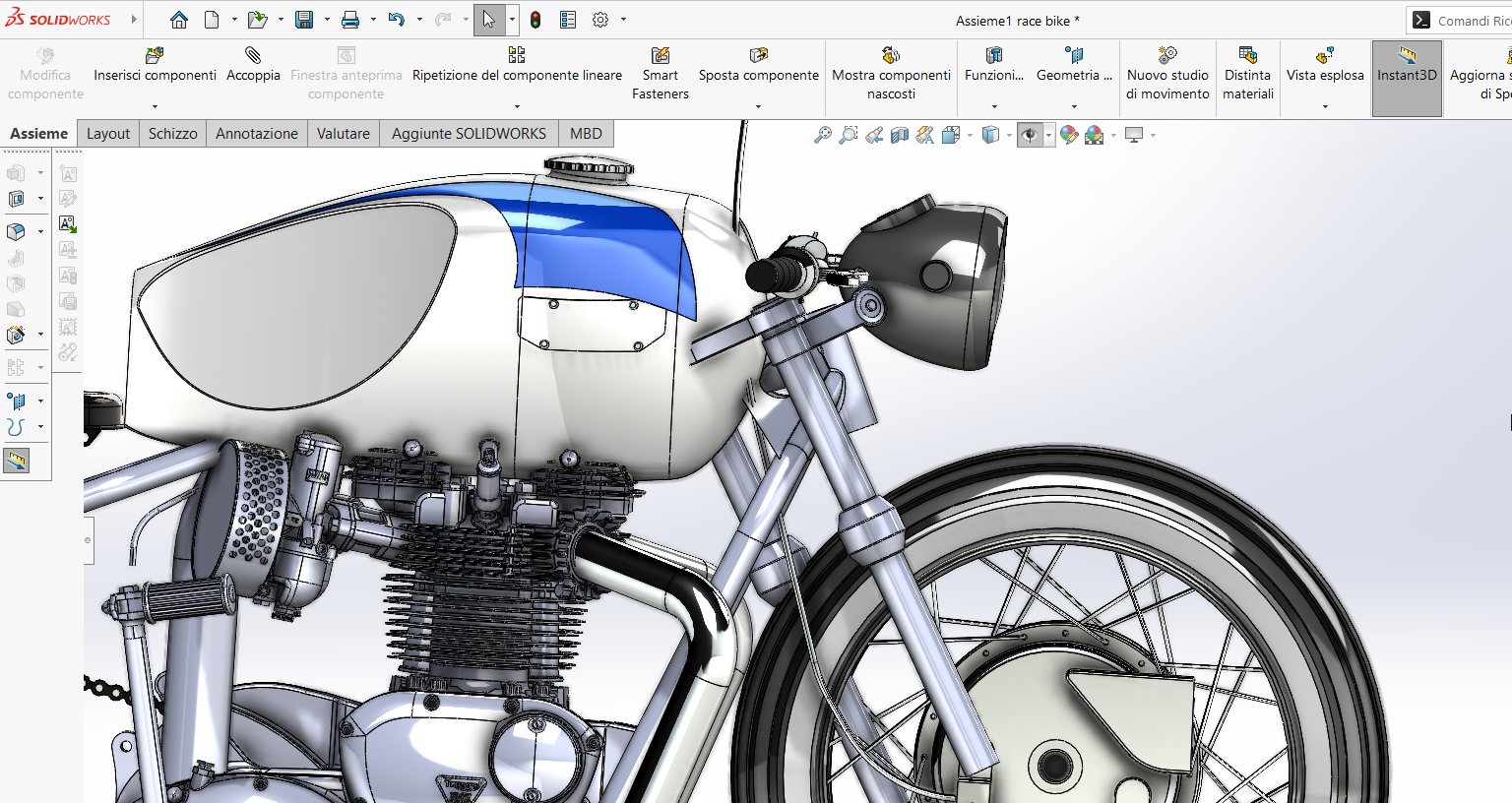Screen dimensions: 1512x803
Task: Switch to the Assieme tab
Action: click(39, 133)
